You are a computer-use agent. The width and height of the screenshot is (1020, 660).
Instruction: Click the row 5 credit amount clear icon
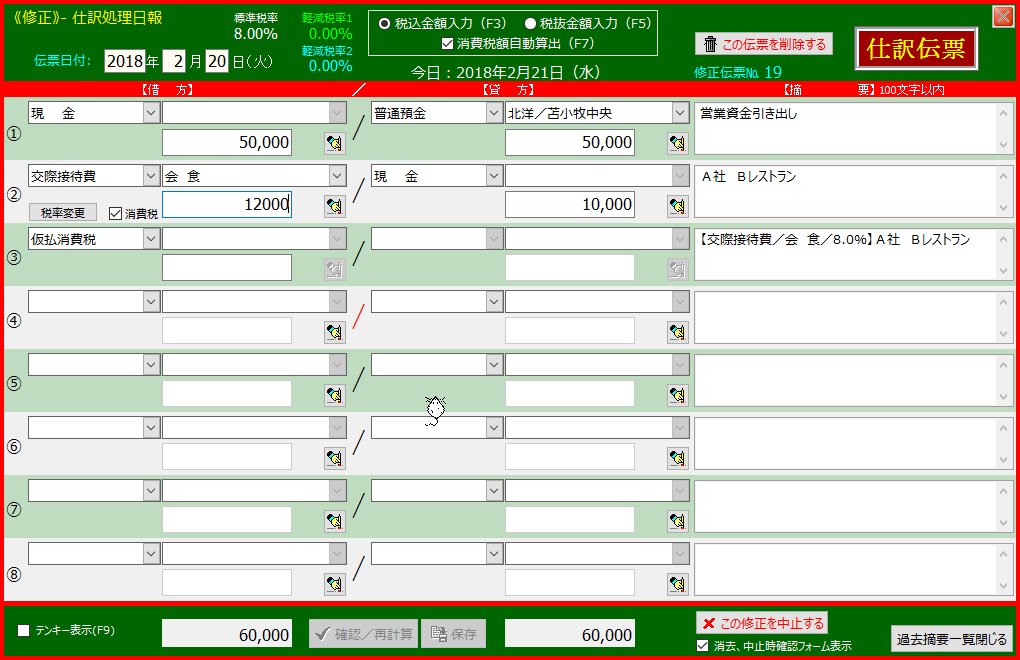tap(678, 394)
